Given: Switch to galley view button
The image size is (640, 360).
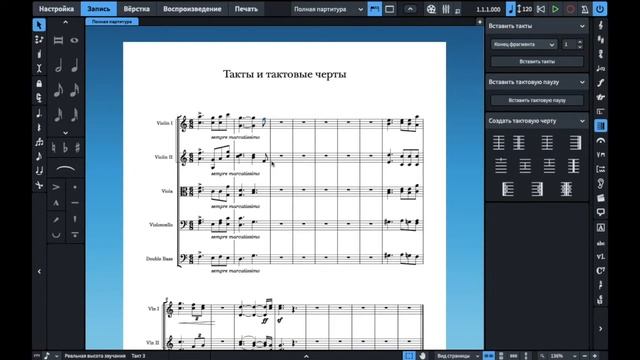Looking at the screenshot, I should 374,9.
